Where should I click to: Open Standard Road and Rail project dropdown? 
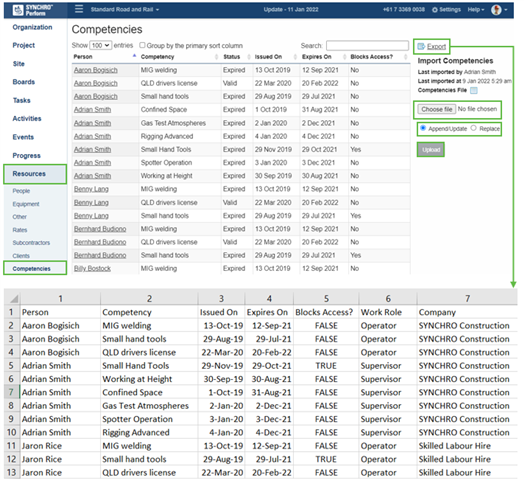(125, 9)
